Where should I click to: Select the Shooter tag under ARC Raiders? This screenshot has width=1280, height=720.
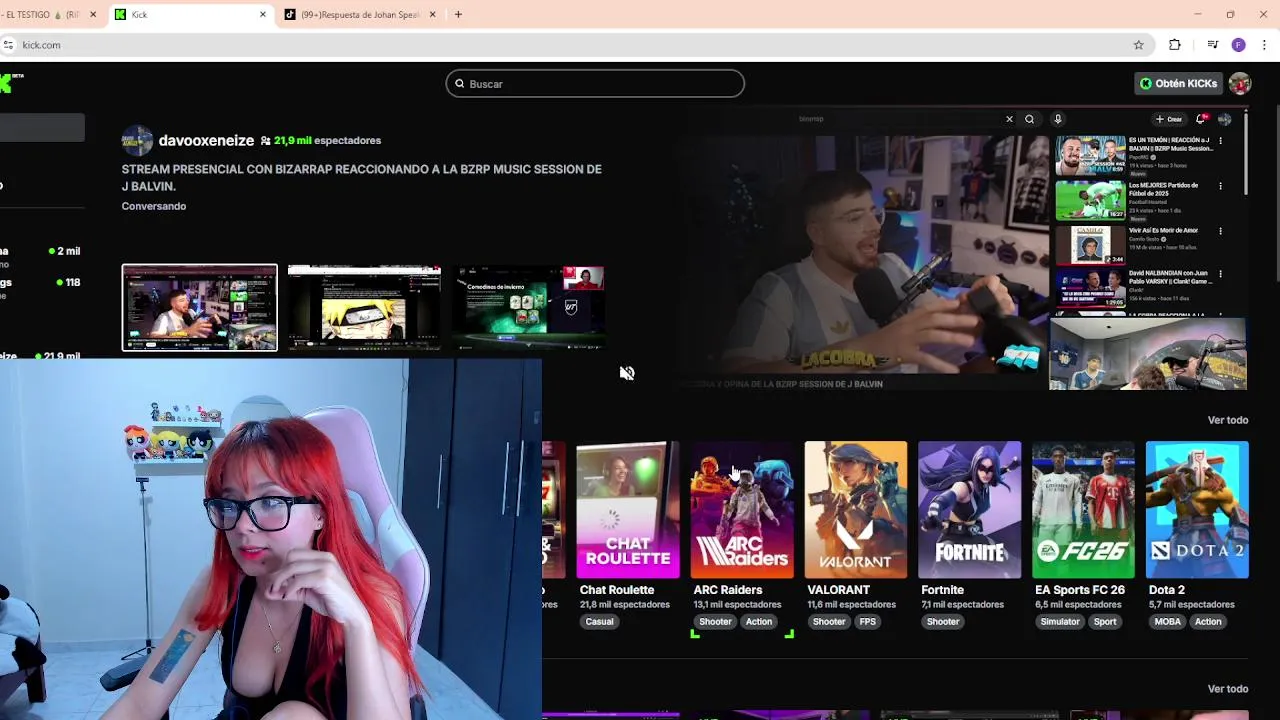point(716,622)
